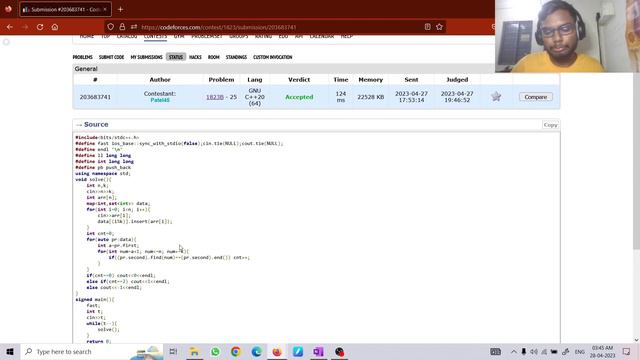This screenshot has width=640, height=360.
Task: Click the Windows search box
Action: [92, 351]
